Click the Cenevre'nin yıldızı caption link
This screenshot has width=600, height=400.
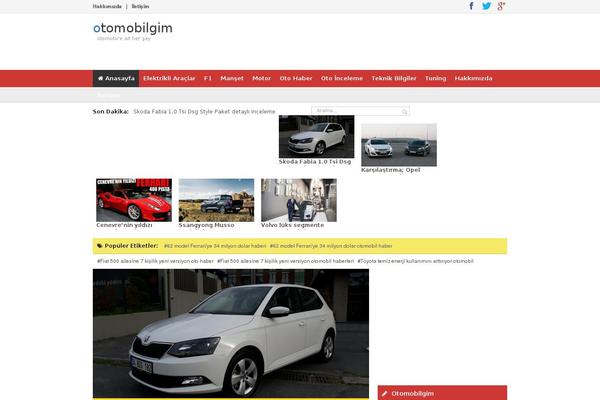tap(124, 225)
